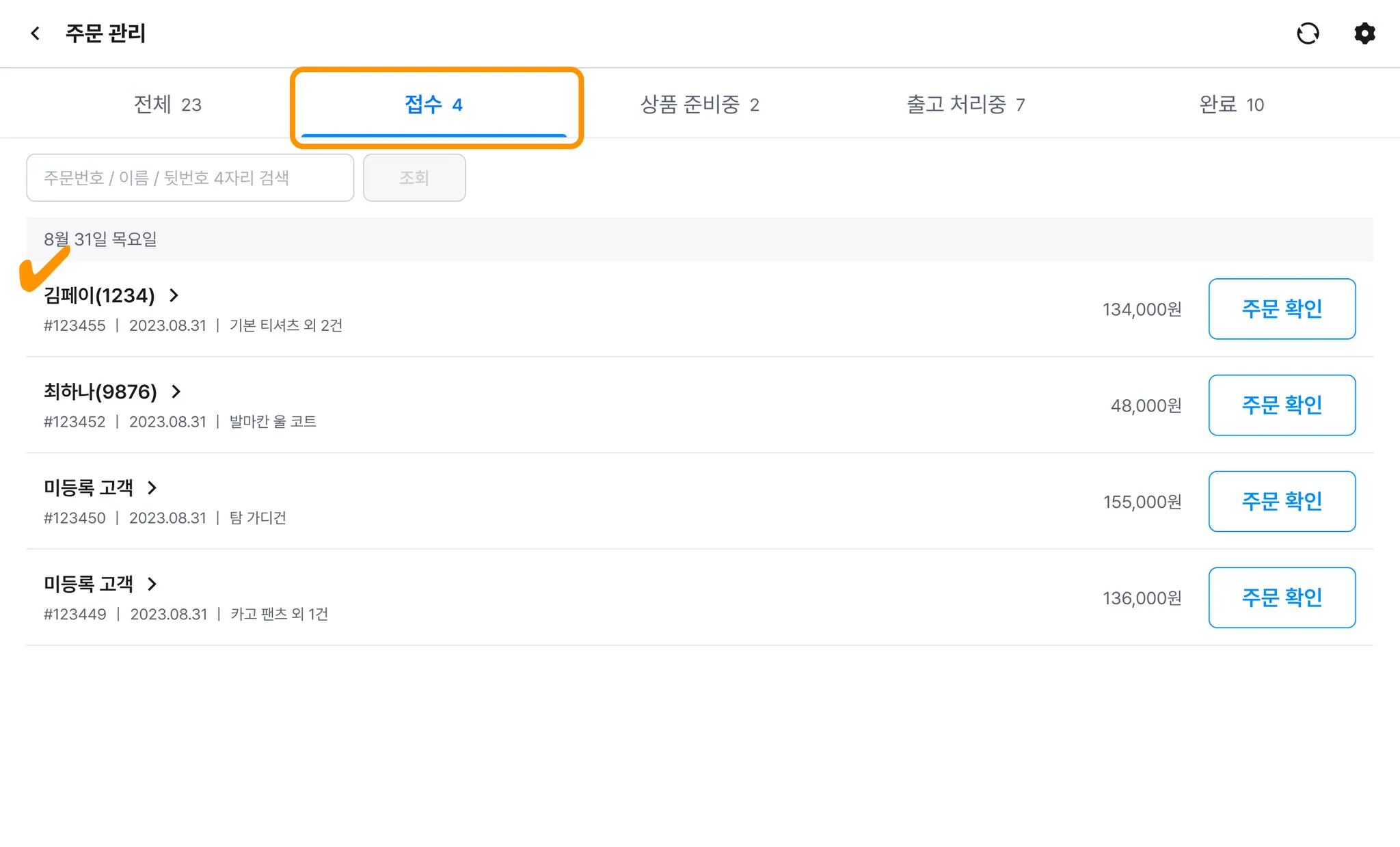Expand 김페이(1234) order details chevron
The image size is (1400, 847).
[x=174, y=295]
